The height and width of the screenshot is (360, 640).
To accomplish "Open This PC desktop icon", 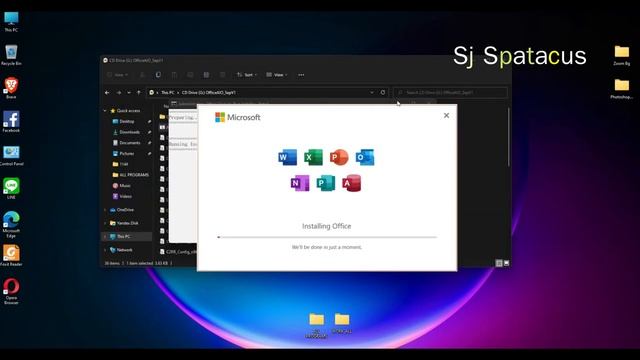I will 11,22.
